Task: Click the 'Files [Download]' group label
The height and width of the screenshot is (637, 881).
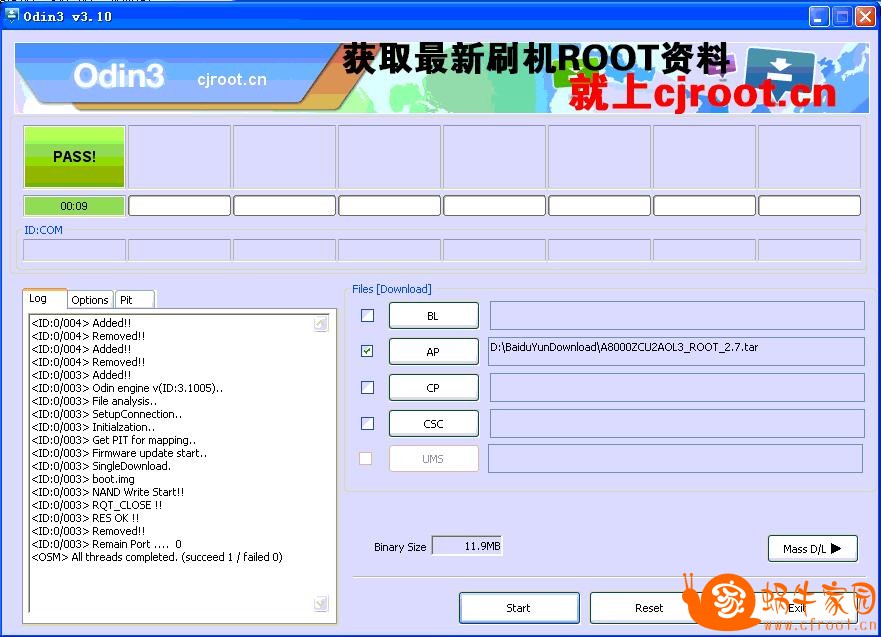Action: click(392, 289)
